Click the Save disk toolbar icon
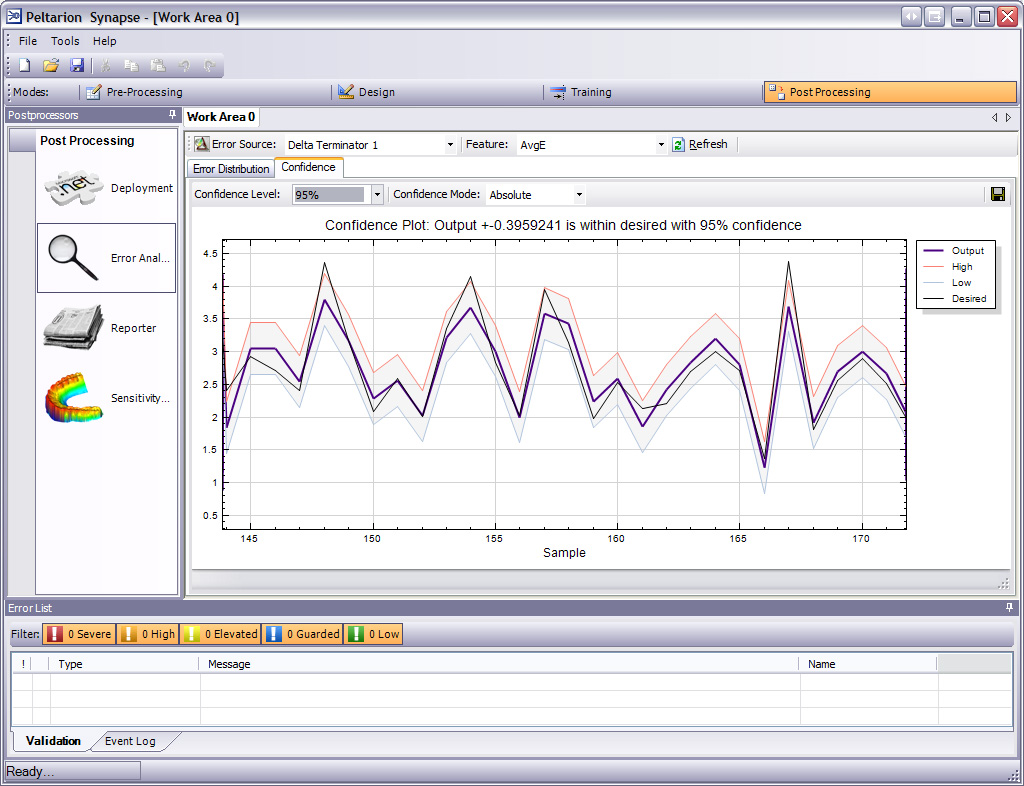The height and width of the screenshot is (786, 1024). (77, 65)
